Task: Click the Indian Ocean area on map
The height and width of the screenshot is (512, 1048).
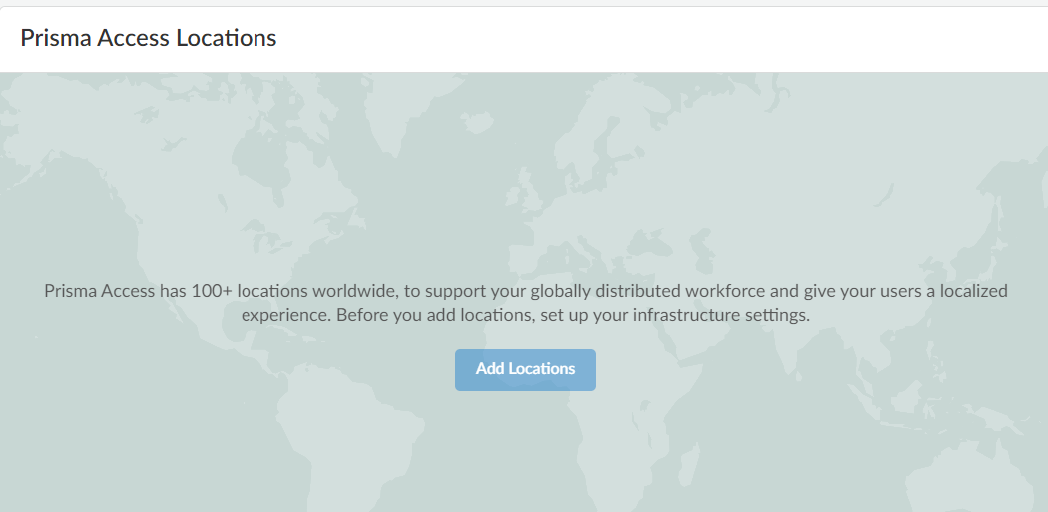Action: [x=800, y=450]
